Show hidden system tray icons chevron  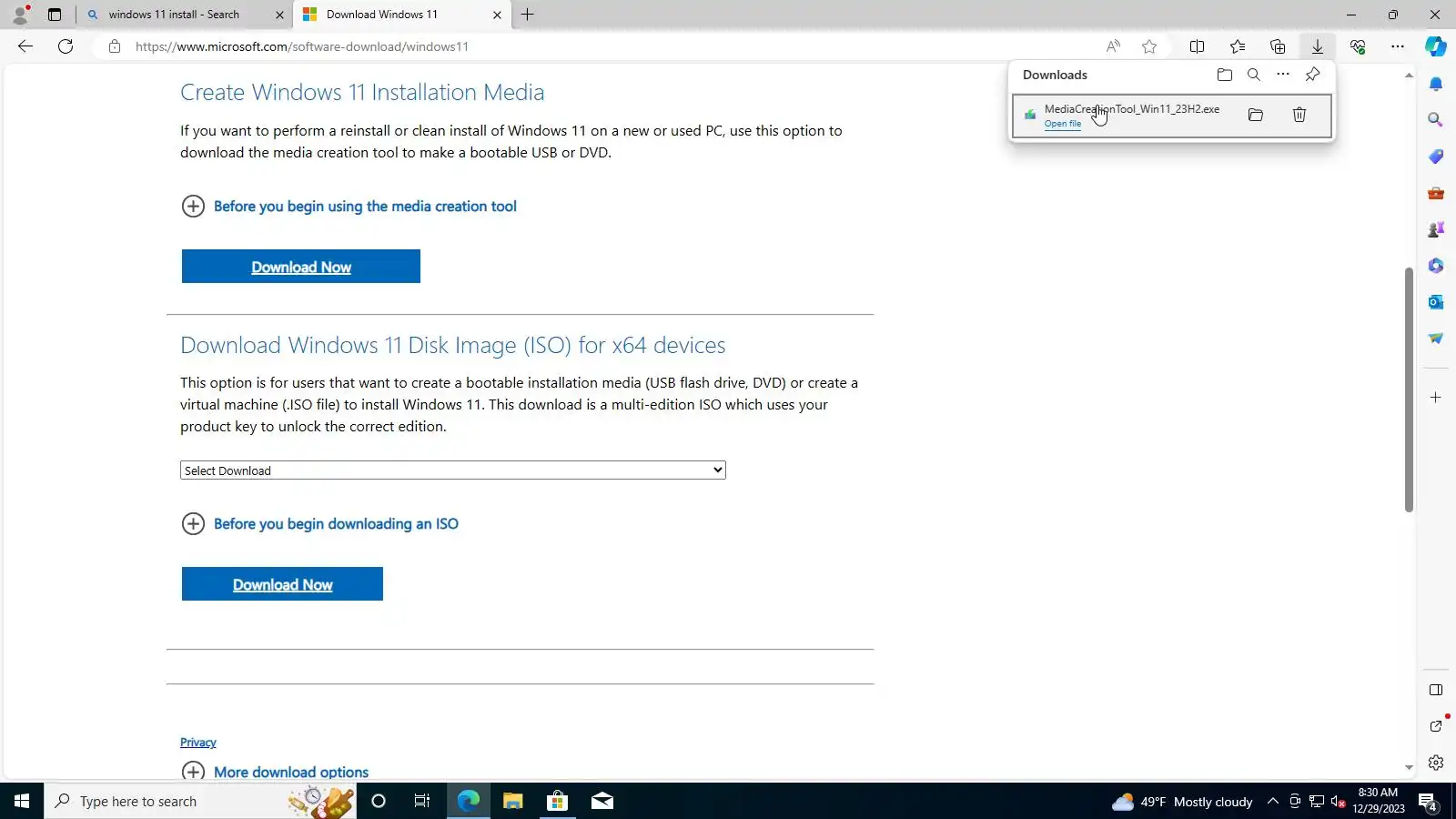pyautogui.click(x=1273, y=802)
